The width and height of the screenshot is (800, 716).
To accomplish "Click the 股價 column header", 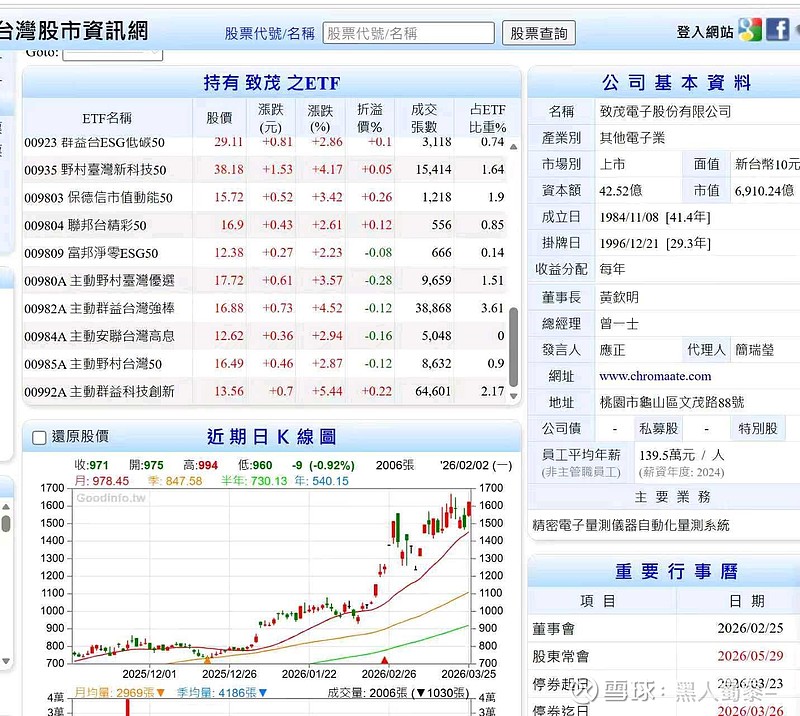I will [219, 118].
